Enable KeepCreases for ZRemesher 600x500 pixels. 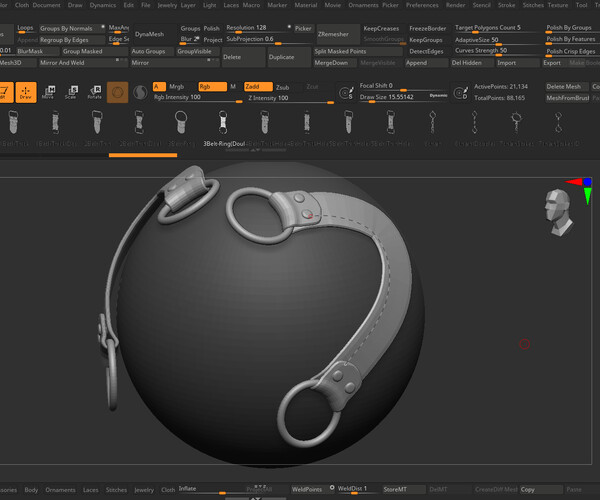(x=381, y=29)
